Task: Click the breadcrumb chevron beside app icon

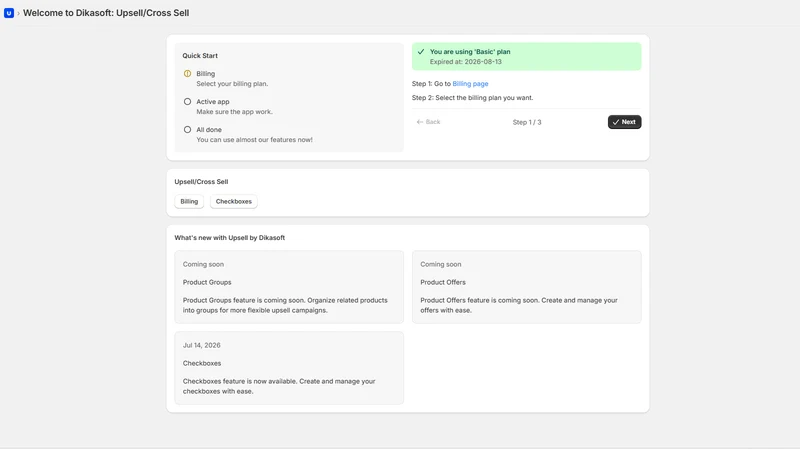Action: point(18,13)
